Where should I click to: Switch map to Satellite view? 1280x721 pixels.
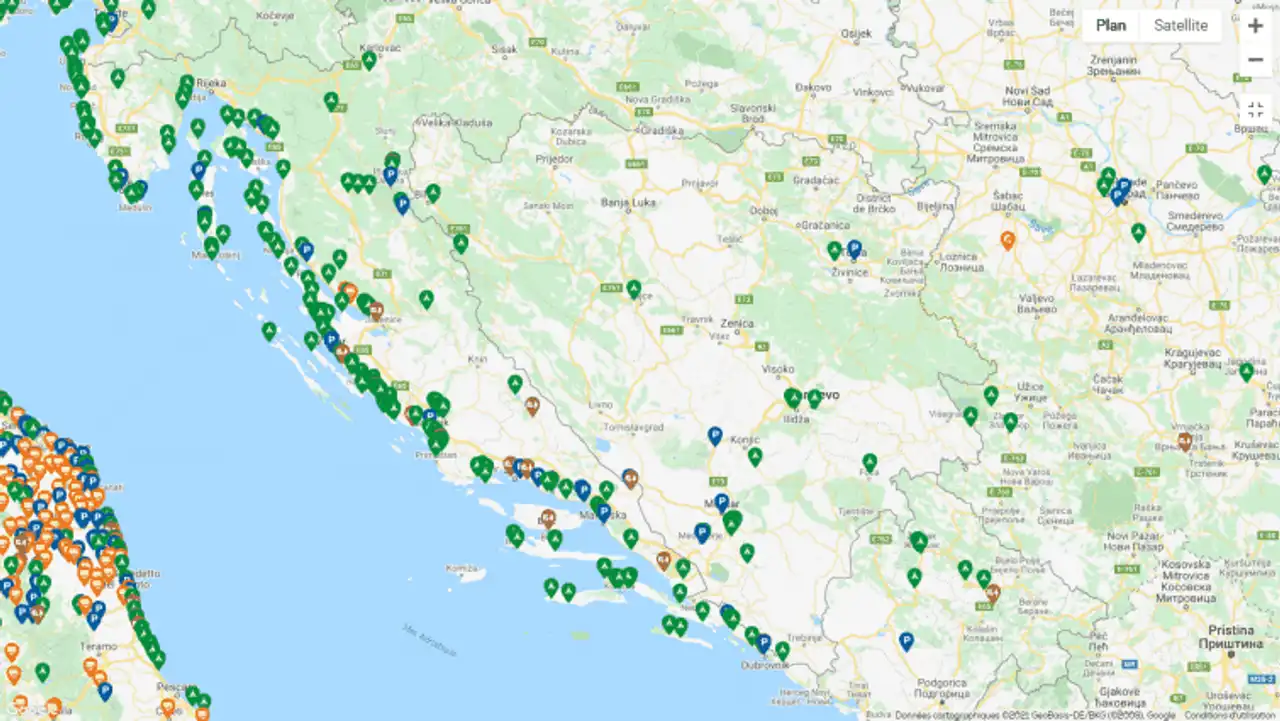coord(1180,26)
